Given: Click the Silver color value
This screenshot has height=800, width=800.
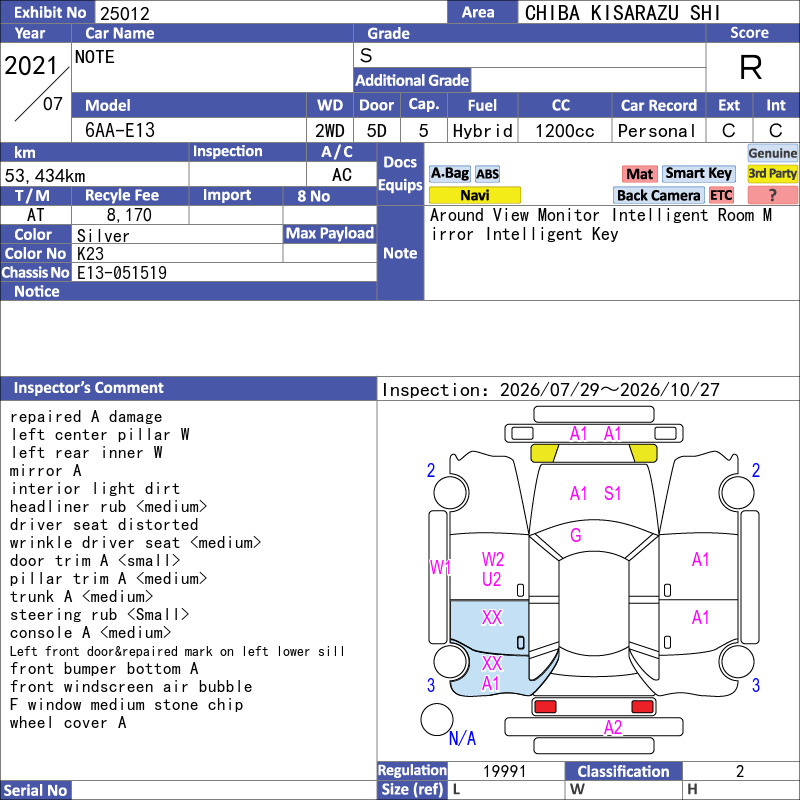Looking at the screenshot, I should [x=103, y=236].
